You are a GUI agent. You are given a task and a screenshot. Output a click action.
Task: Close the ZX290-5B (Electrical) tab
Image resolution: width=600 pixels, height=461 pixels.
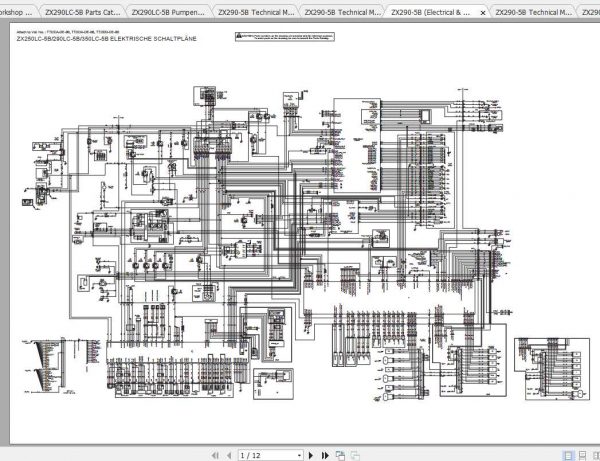(483, 13)
